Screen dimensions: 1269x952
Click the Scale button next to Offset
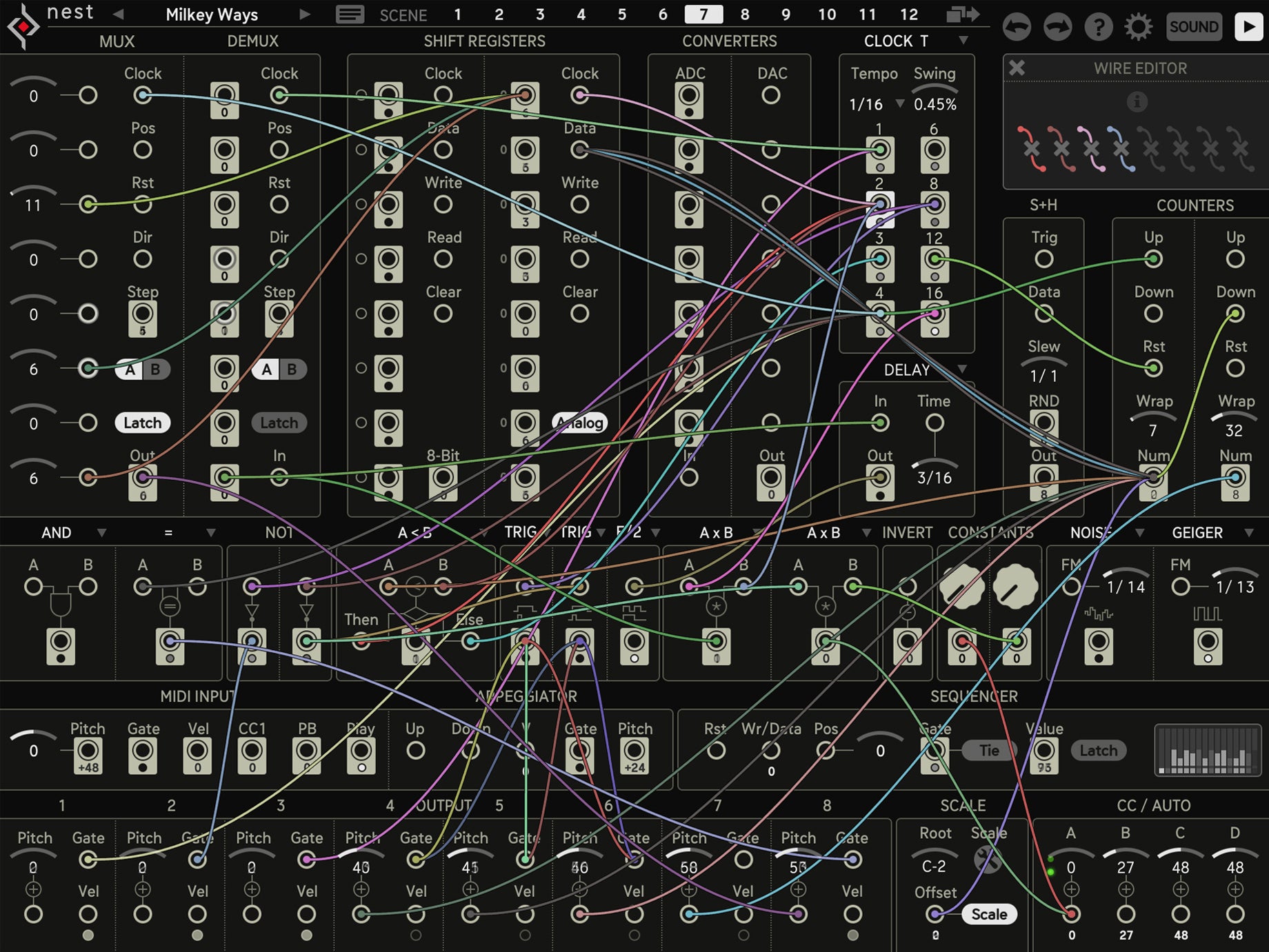(990, 914)
